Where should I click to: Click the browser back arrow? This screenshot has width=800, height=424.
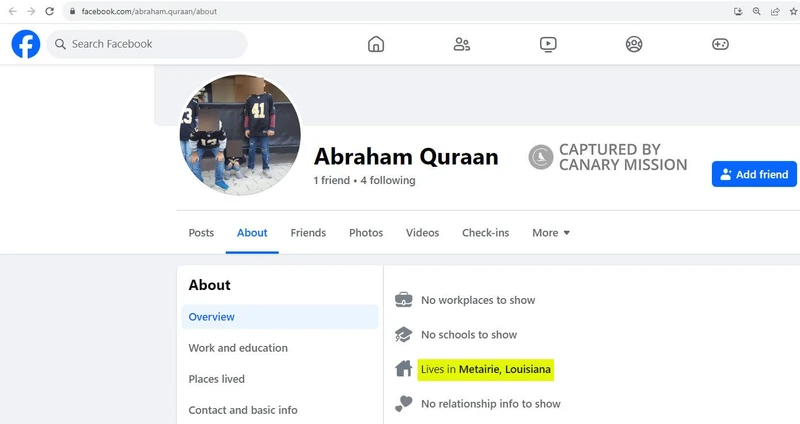point(13,11)
